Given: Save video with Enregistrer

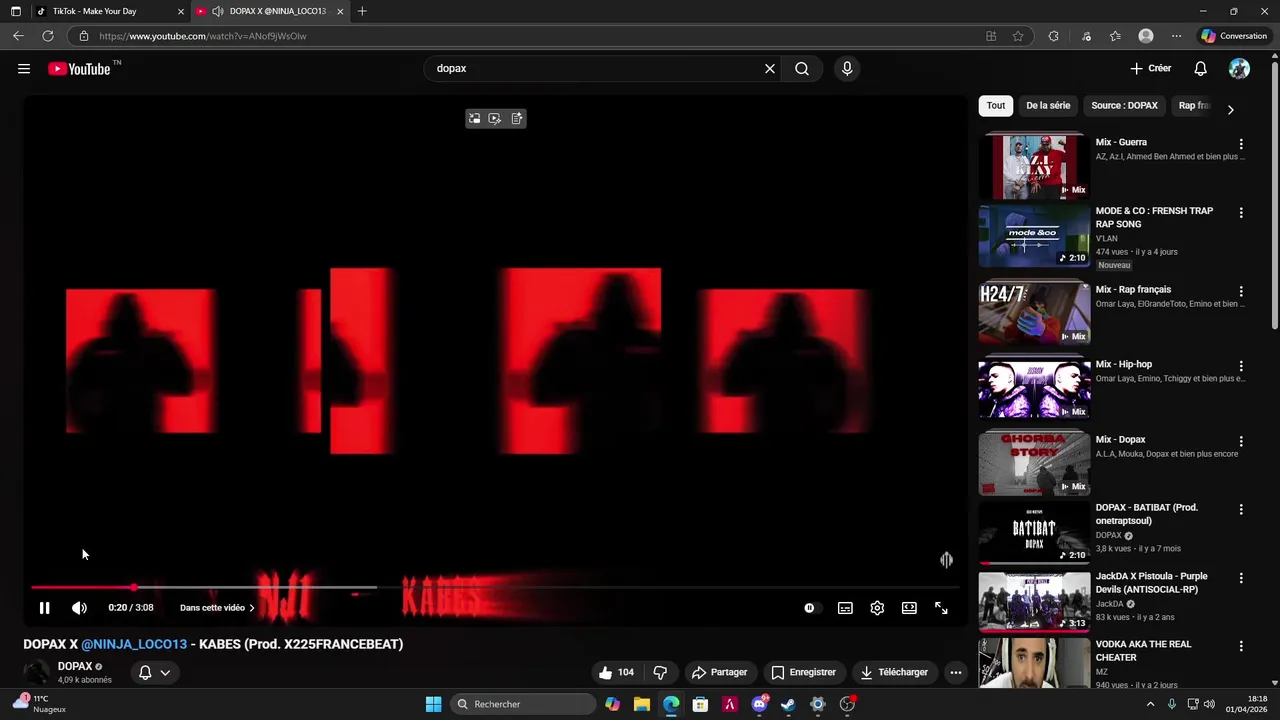Looking at the screenshot, I should 803,673.
